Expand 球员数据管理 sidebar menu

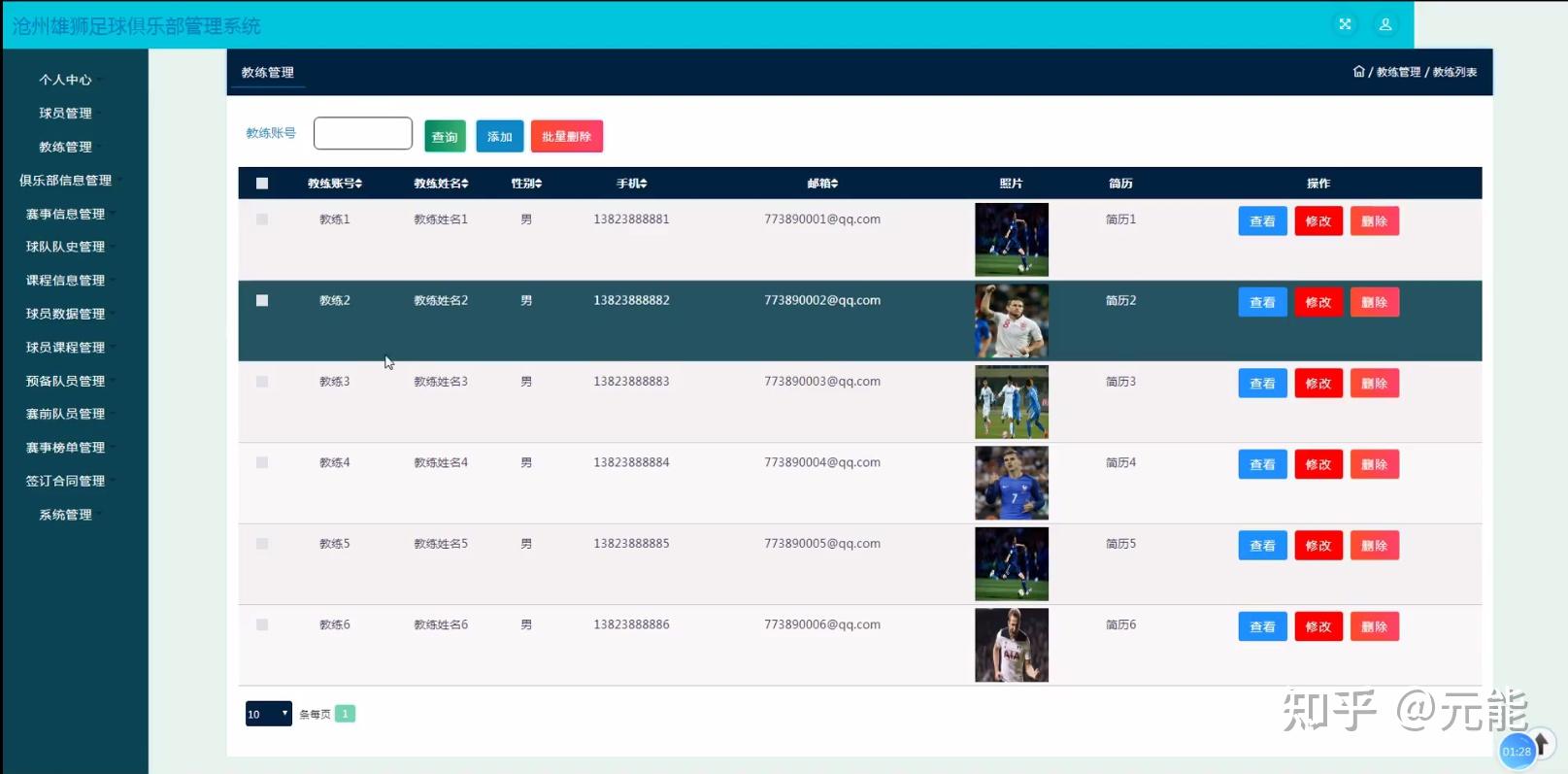pyautogui.click(x=66, y=314)
